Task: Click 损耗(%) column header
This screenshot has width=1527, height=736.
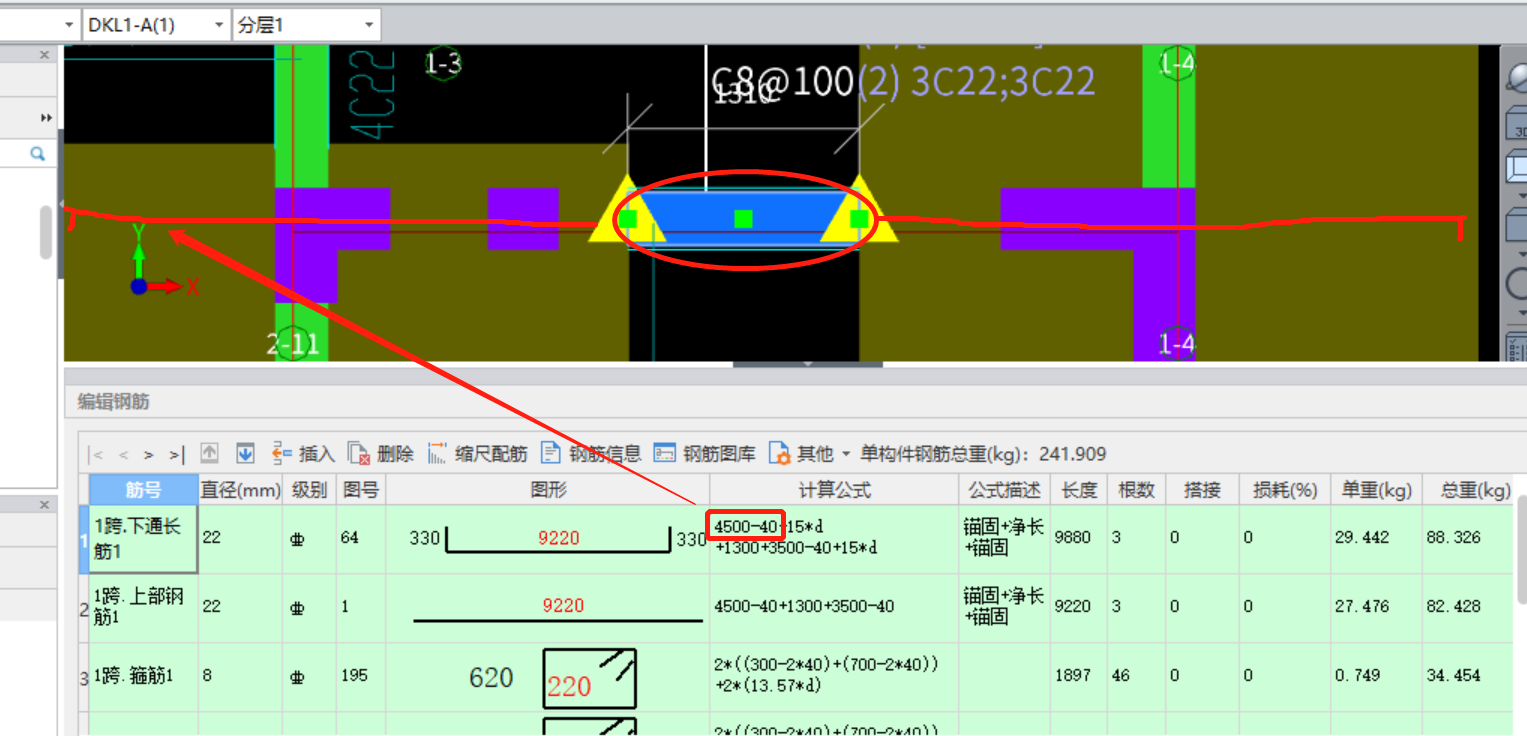Action: click(x=1284, y=490)
